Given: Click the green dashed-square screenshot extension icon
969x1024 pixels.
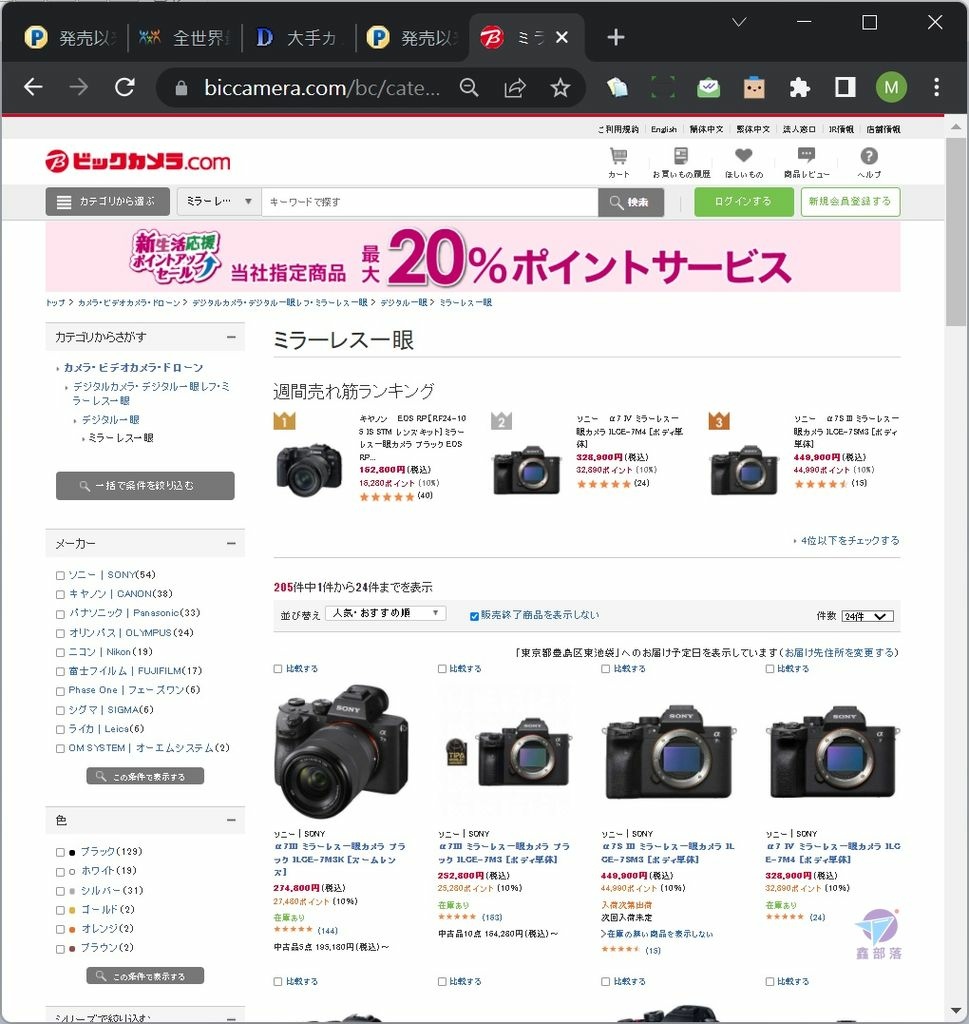Looking at the screenshot, I should pos(663,88).
